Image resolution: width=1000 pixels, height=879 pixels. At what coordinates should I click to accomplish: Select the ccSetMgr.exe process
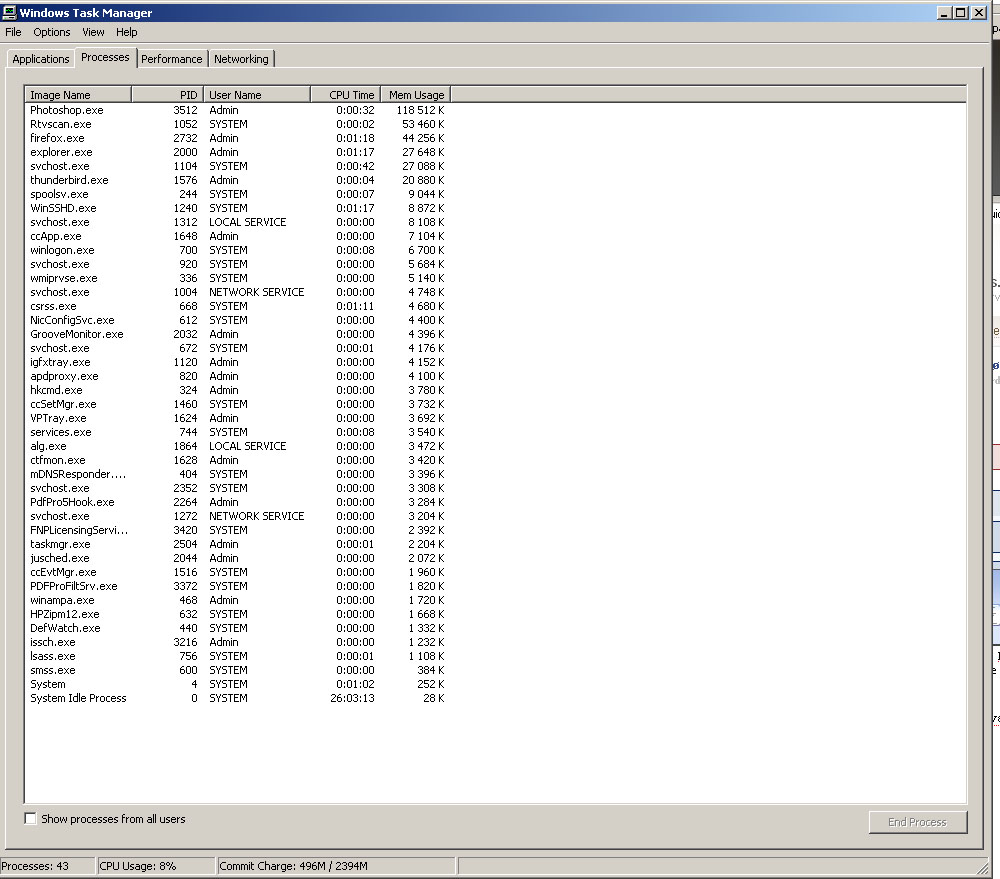(x=237, y=404)
